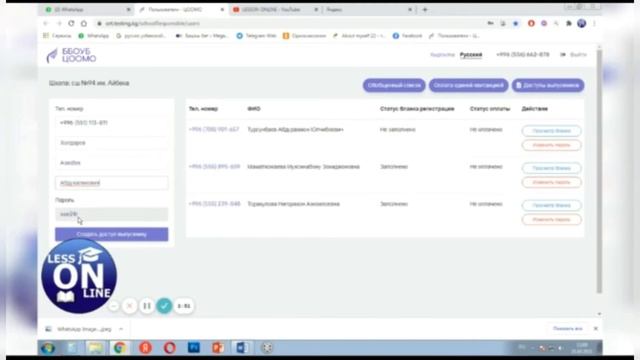Open the WhatsApp bookmark in the bookmarks bar

[x=93, y=36]
